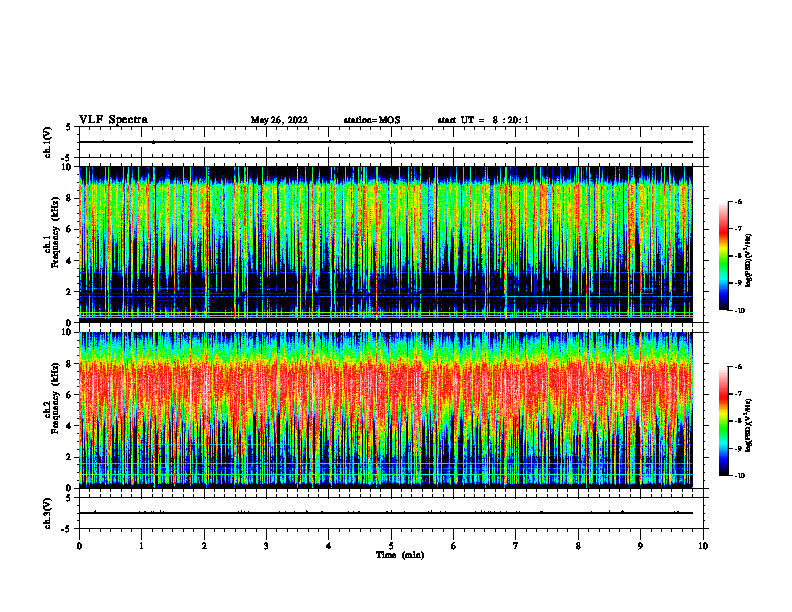Click the time axis tick label "2"
792x612 pixels.
(204, 546)
